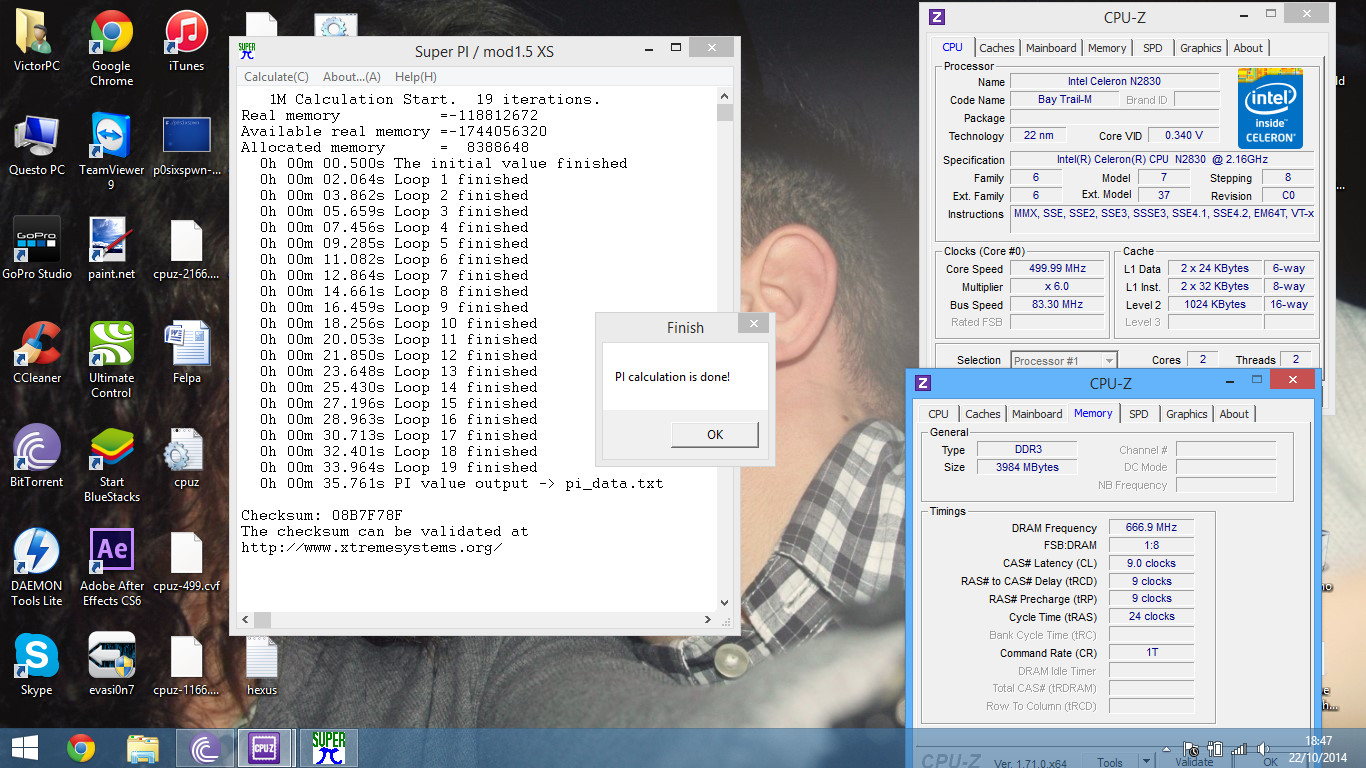Viewport: 1366px width, 768px height.
Task: Open the Processor #1 selection dropdown
Action: point(1064,360)
